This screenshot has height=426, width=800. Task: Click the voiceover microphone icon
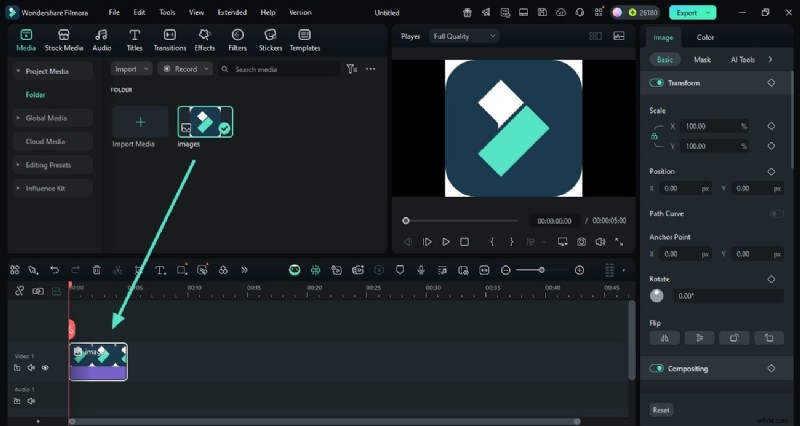pyautogui.click(x=421, y=270)
